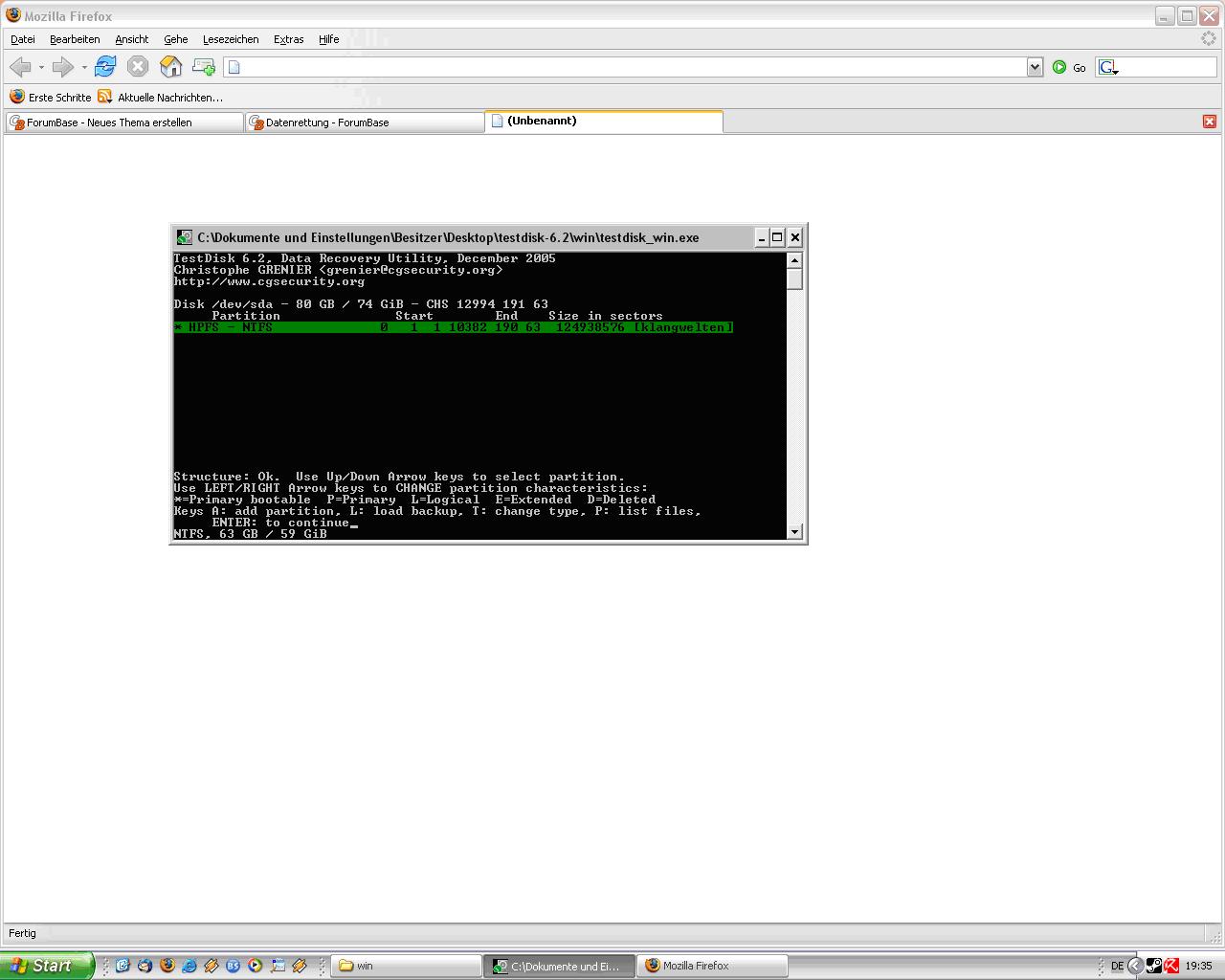Image resolution: width=1225 pixels, height=980 pixels.
Task: Open the Forward button history dropdown
Action: [x=84, y=67]
